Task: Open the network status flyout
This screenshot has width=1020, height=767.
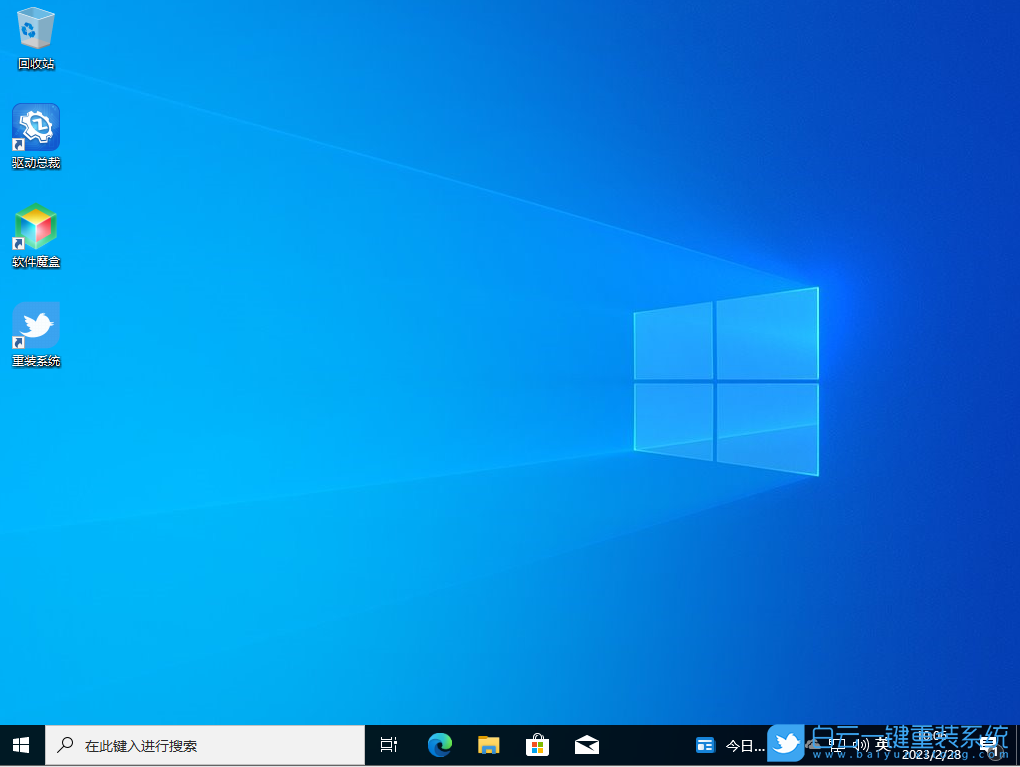Action: click(x=836, y=744)
